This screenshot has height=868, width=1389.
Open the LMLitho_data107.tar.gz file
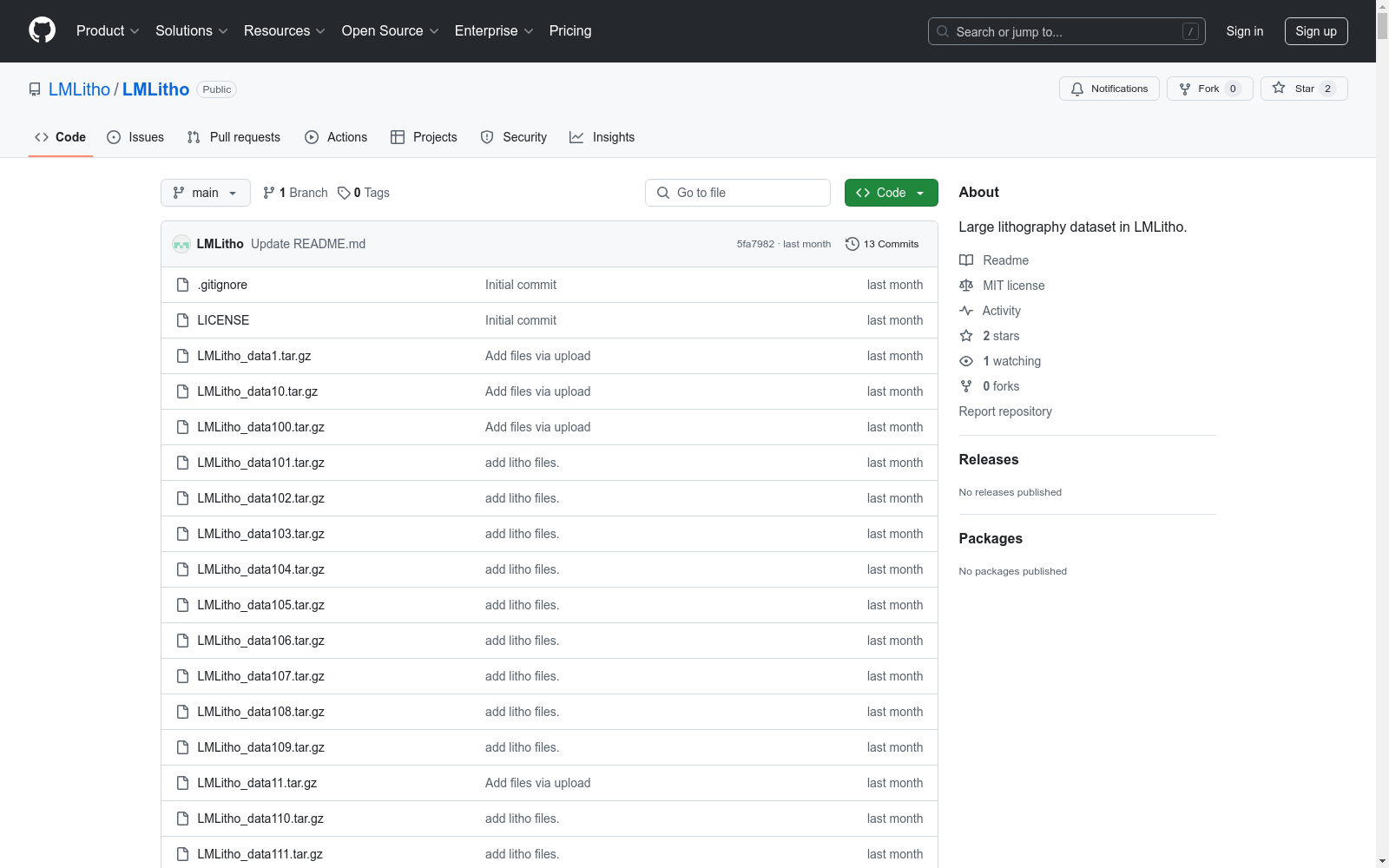point(260,676)
